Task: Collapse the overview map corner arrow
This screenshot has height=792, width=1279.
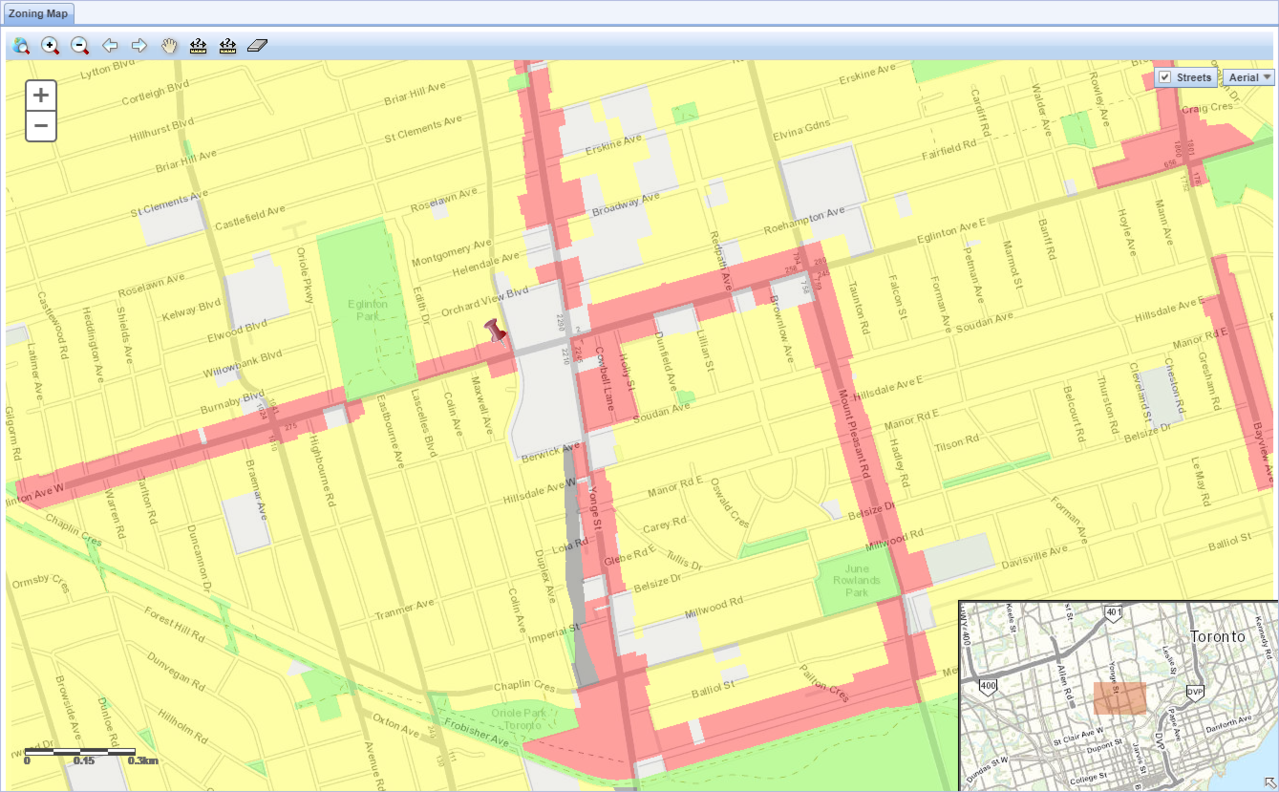Action: point(1270,783)
